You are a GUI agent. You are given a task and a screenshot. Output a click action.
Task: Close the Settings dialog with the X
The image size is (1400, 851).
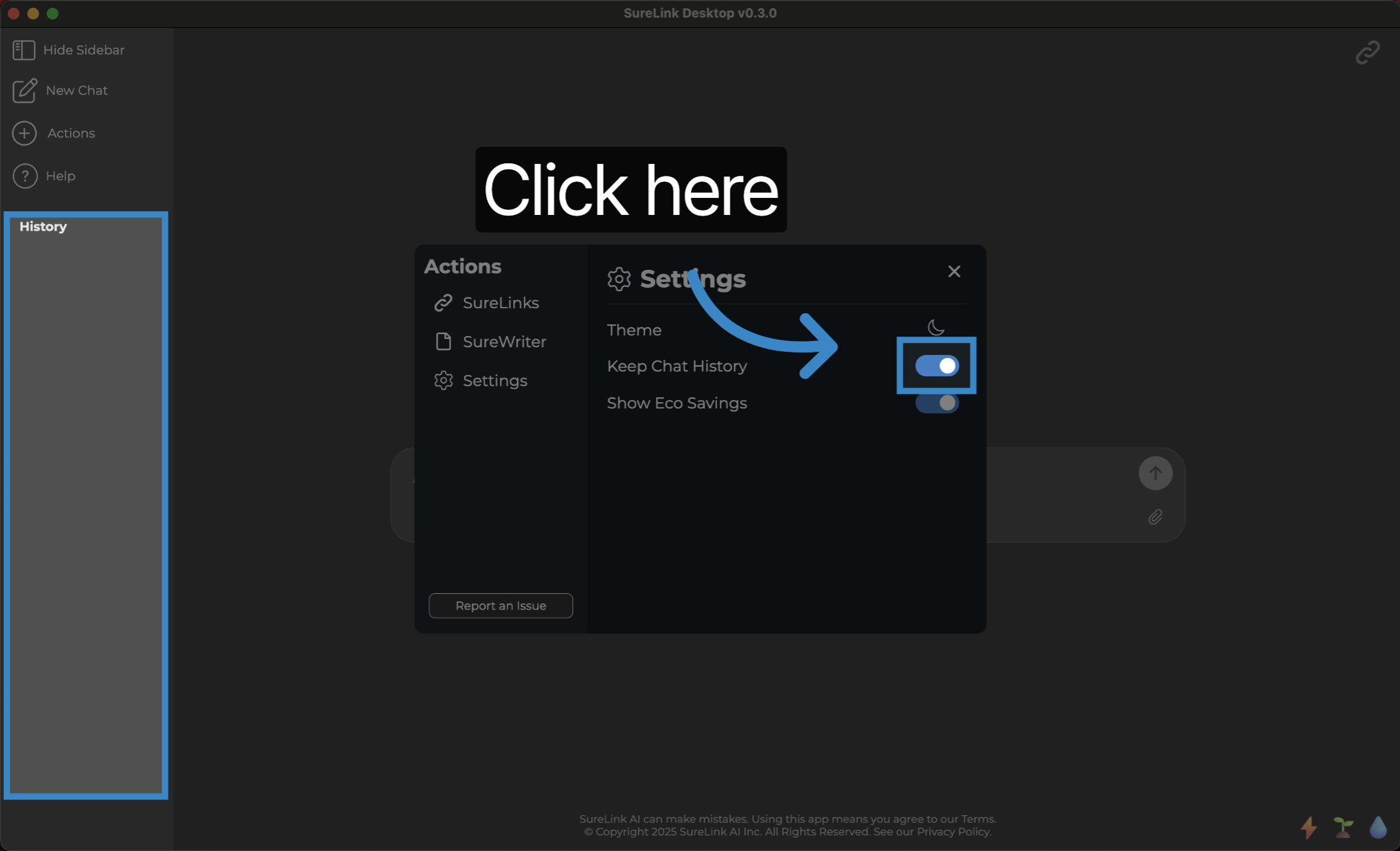[x=954, y=272]
